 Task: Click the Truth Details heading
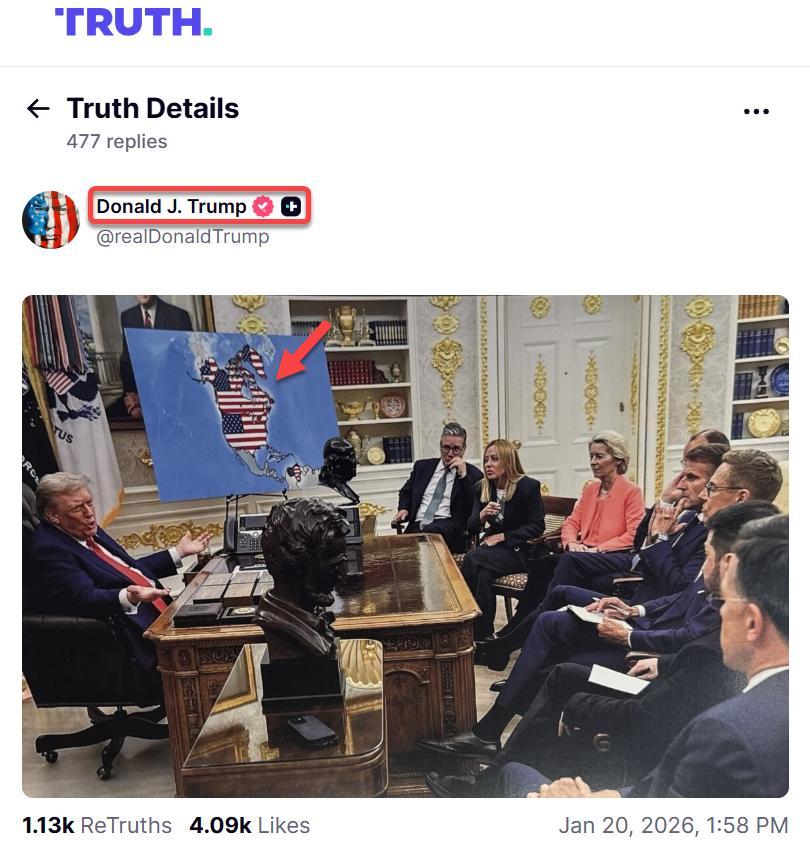tap(153, 108)
